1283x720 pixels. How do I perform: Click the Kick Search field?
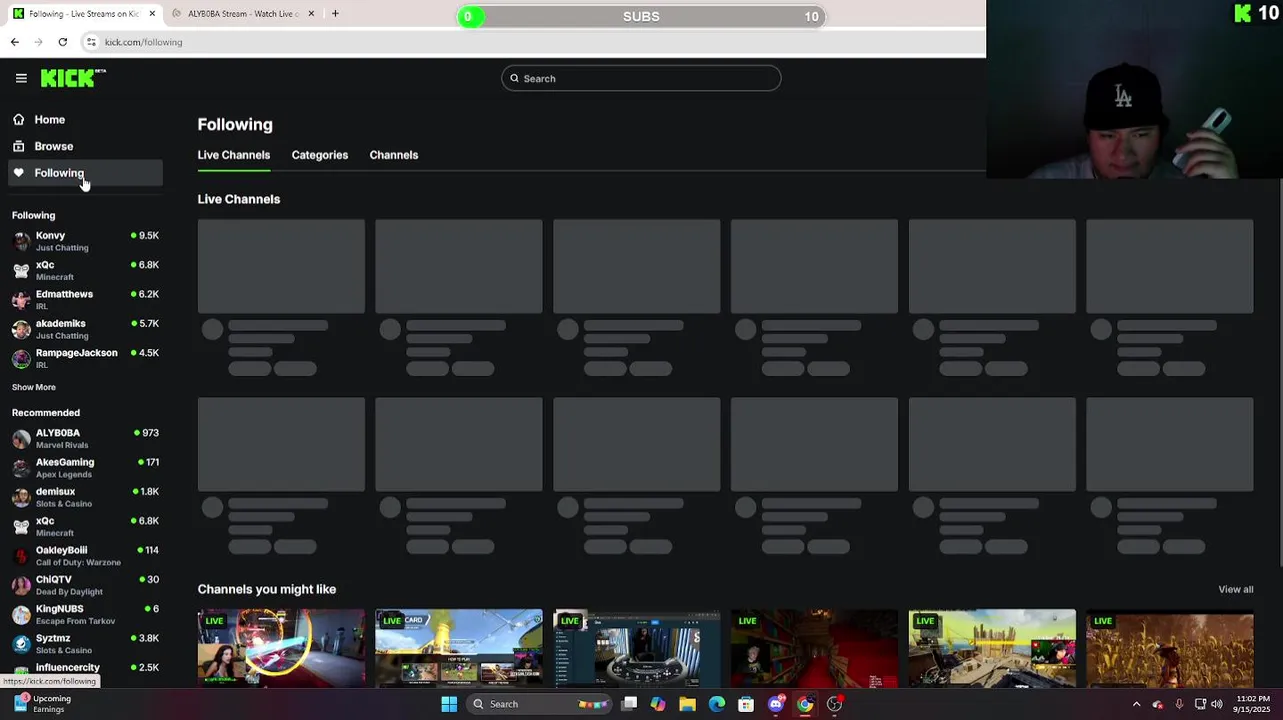coord(641,78)
